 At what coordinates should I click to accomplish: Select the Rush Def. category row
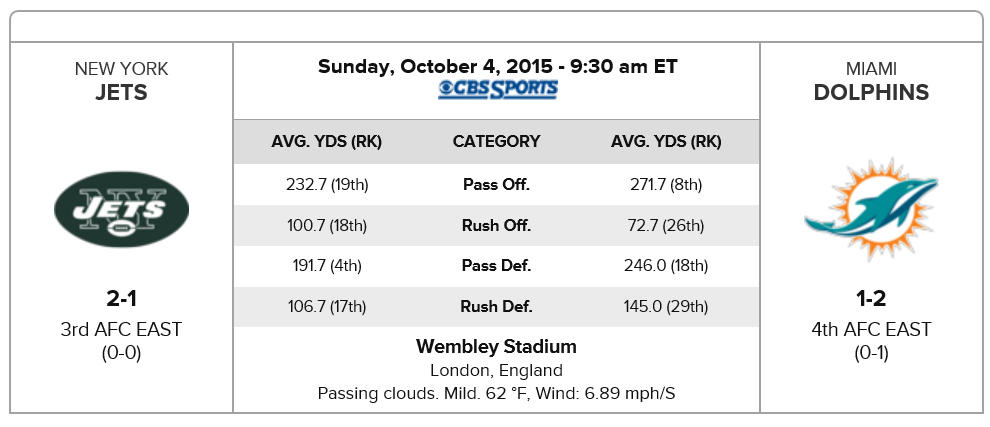pyautogui.click(x=496, y=307)
